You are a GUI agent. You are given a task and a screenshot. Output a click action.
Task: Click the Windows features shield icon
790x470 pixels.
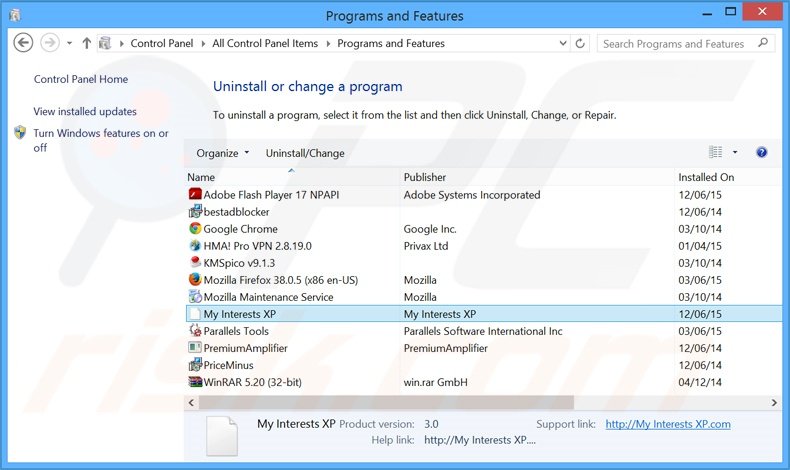point(20,132)
